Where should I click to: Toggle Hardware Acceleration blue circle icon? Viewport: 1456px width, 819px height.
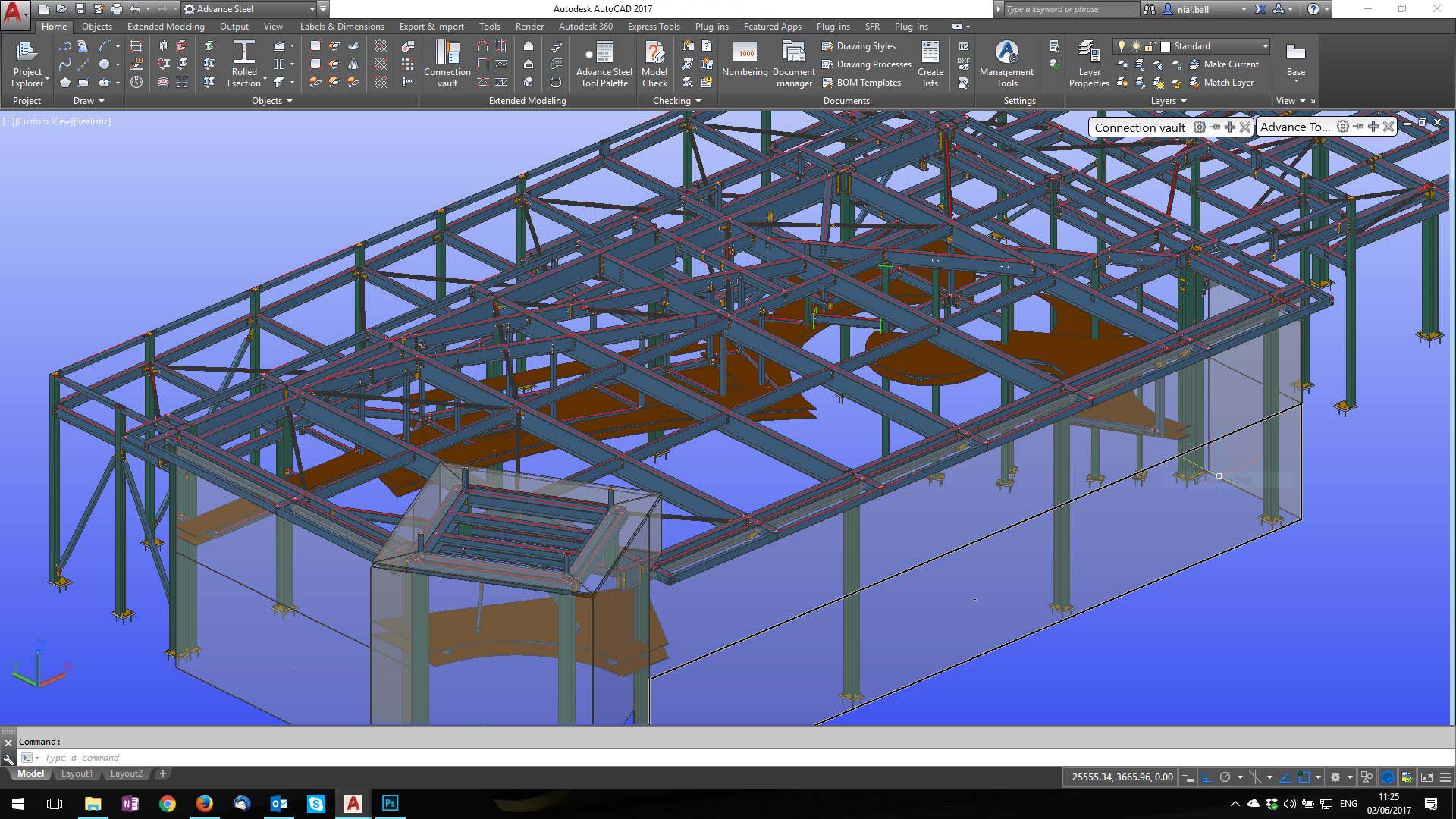pyautogui.click(x=1387, y=777)
